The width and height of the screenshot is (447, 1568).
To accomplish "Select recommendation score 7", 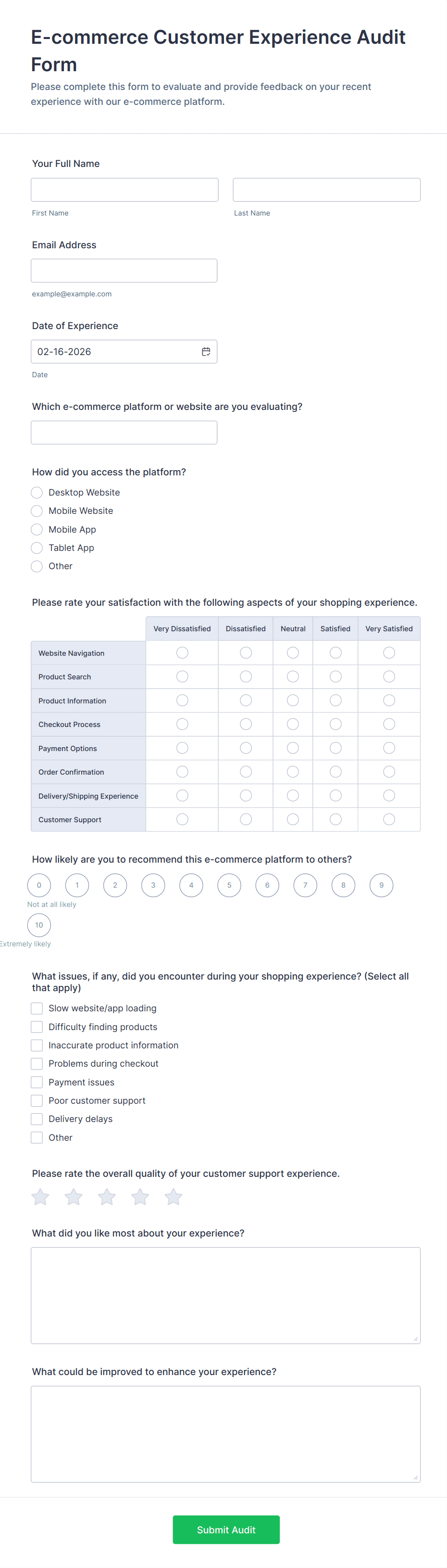I will pyautogui.click(x=305, y=885).
